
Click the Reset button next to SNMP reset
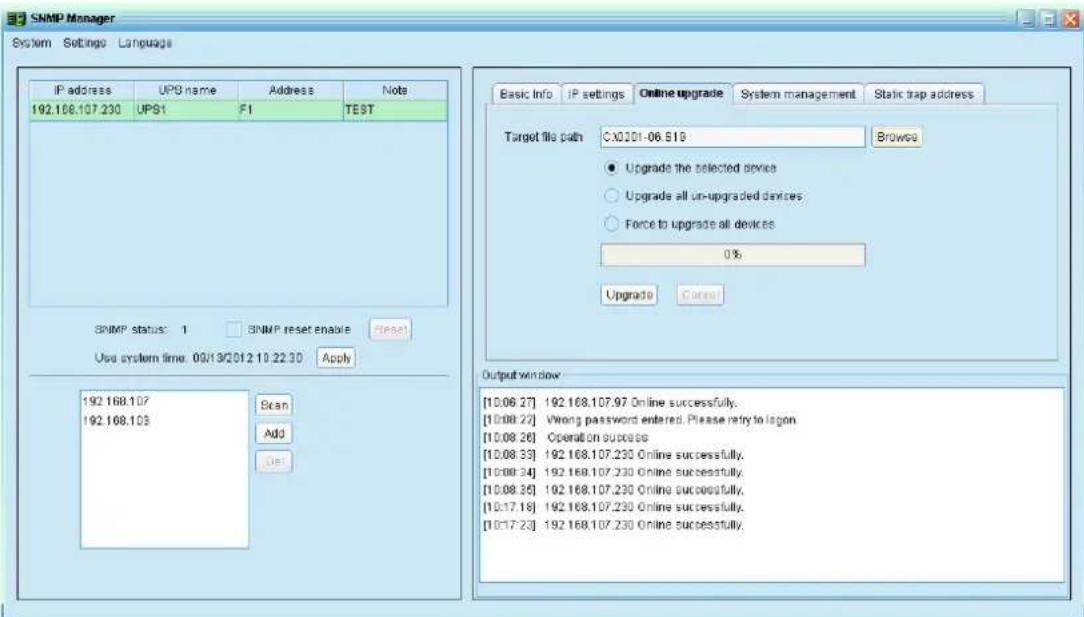[x=391, y=330]
